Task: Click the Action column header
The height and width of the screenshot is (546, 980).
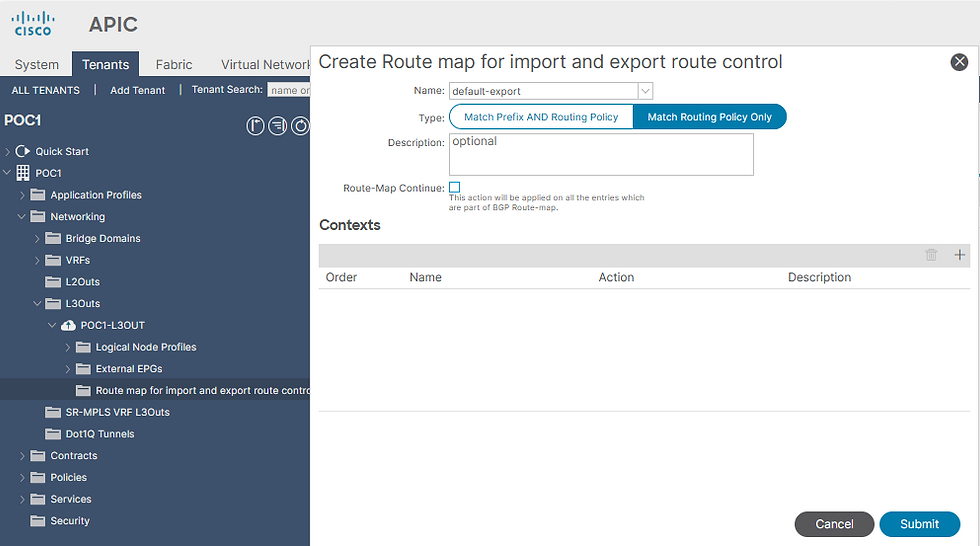Action: (x=616, y=277)
